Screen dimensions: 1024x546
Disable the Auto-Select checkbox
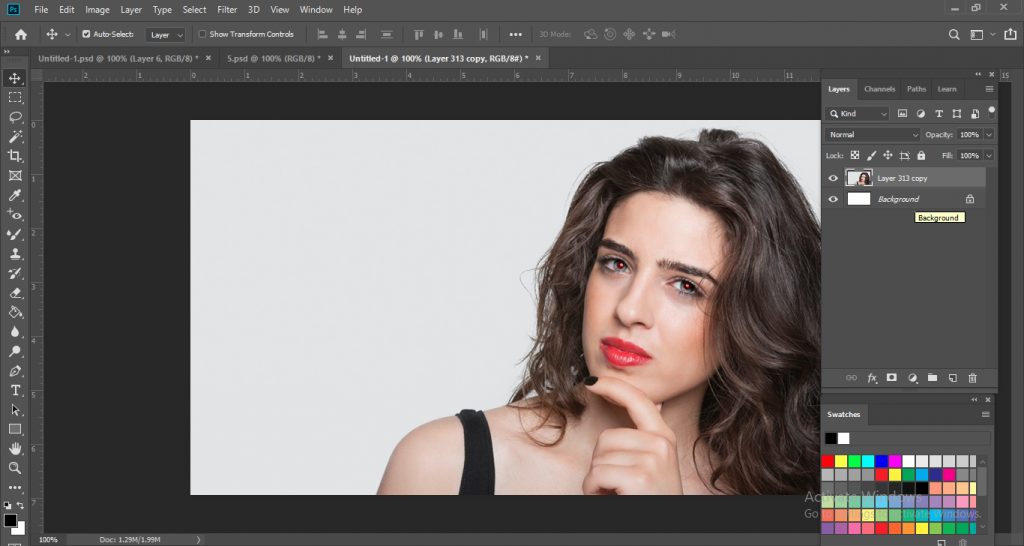click(86, 34)
